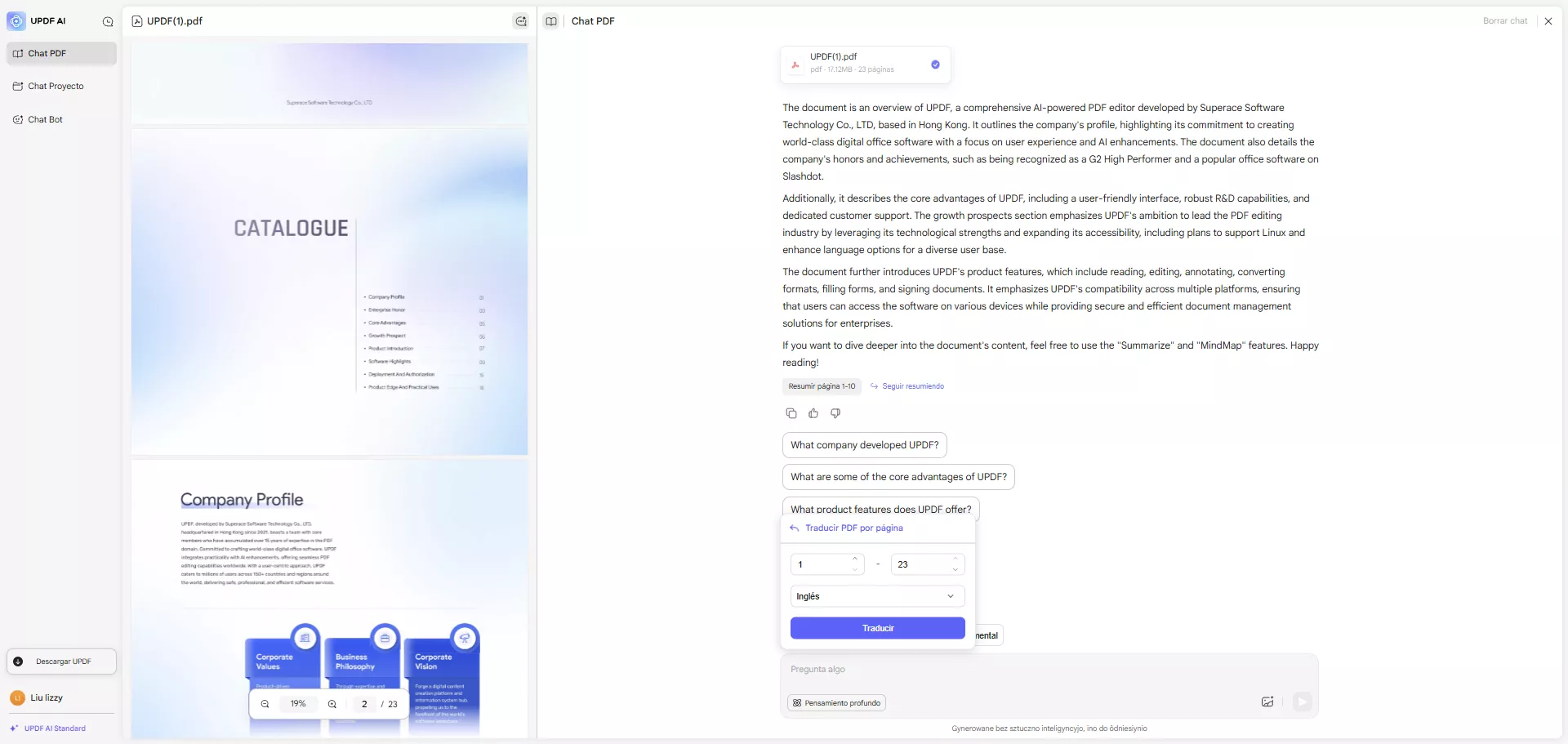Click the image upload icon
This screenshot has height=744, width=1568.
1267,702
